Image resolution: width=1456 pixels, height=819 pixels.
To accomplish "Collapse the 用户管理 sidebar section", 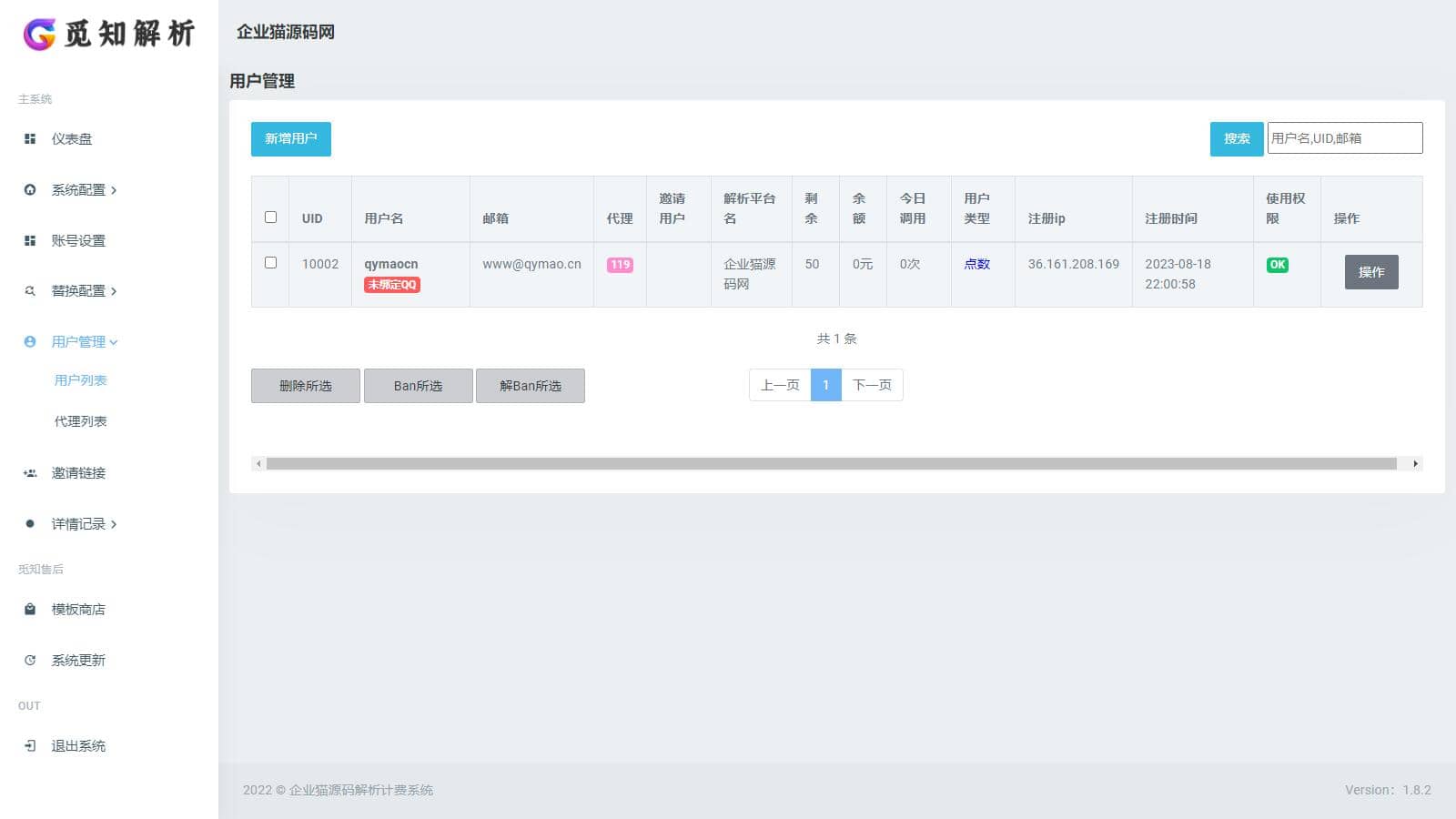I will click(84, 342).
